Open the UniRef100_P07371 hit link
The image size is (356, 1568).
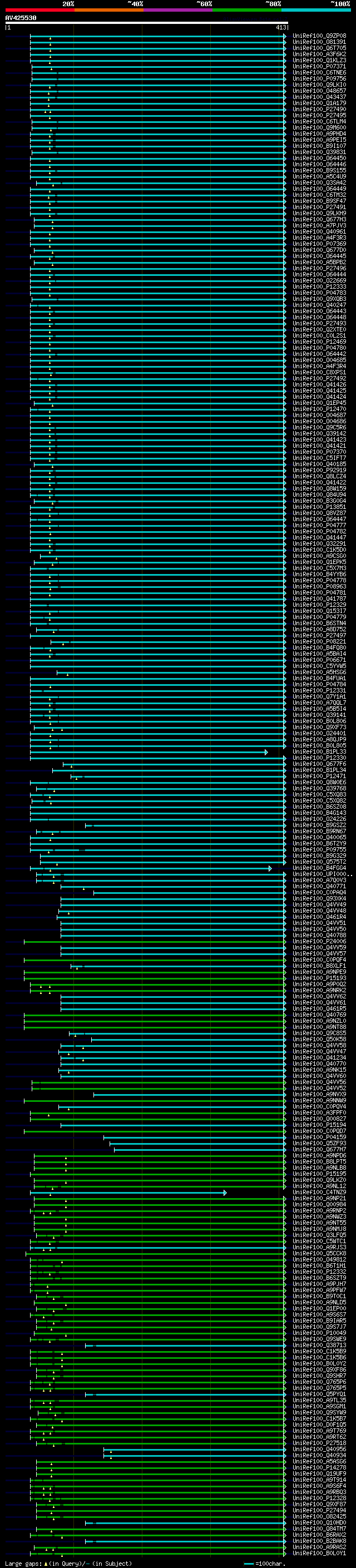click(319, 66)
